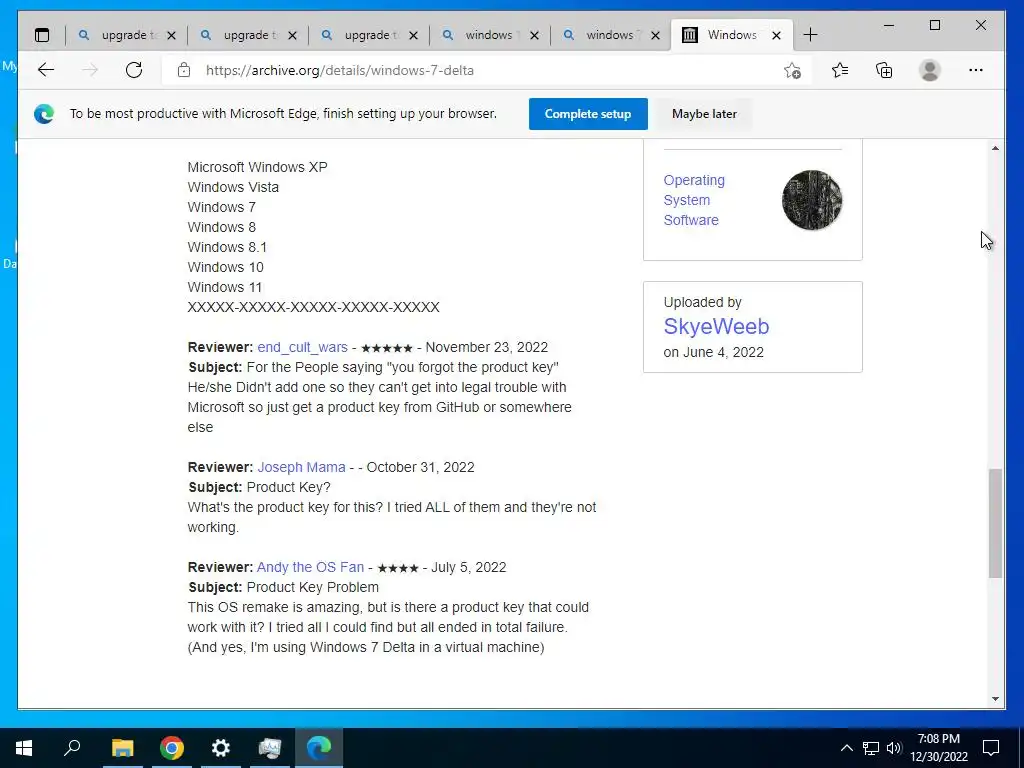Go back to previous page
This screenshot has width=1024, height=768.
(46, 70)
